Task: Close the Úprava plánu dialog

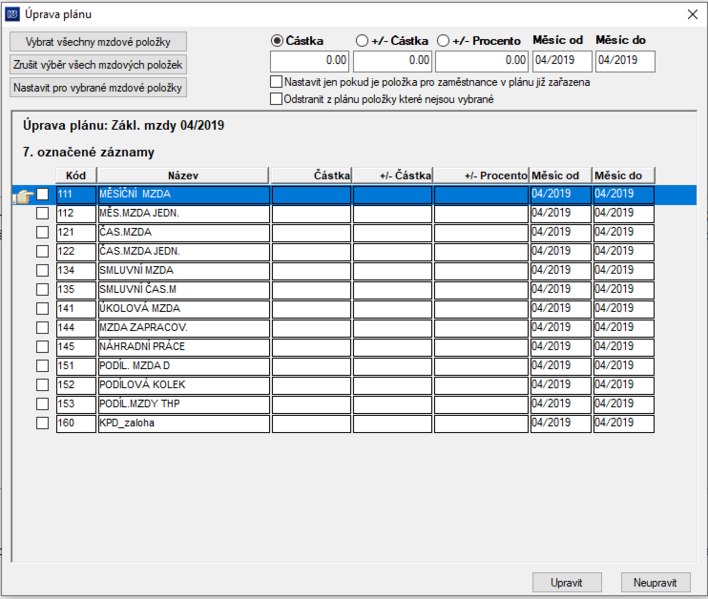Action: tap(692, 14)
